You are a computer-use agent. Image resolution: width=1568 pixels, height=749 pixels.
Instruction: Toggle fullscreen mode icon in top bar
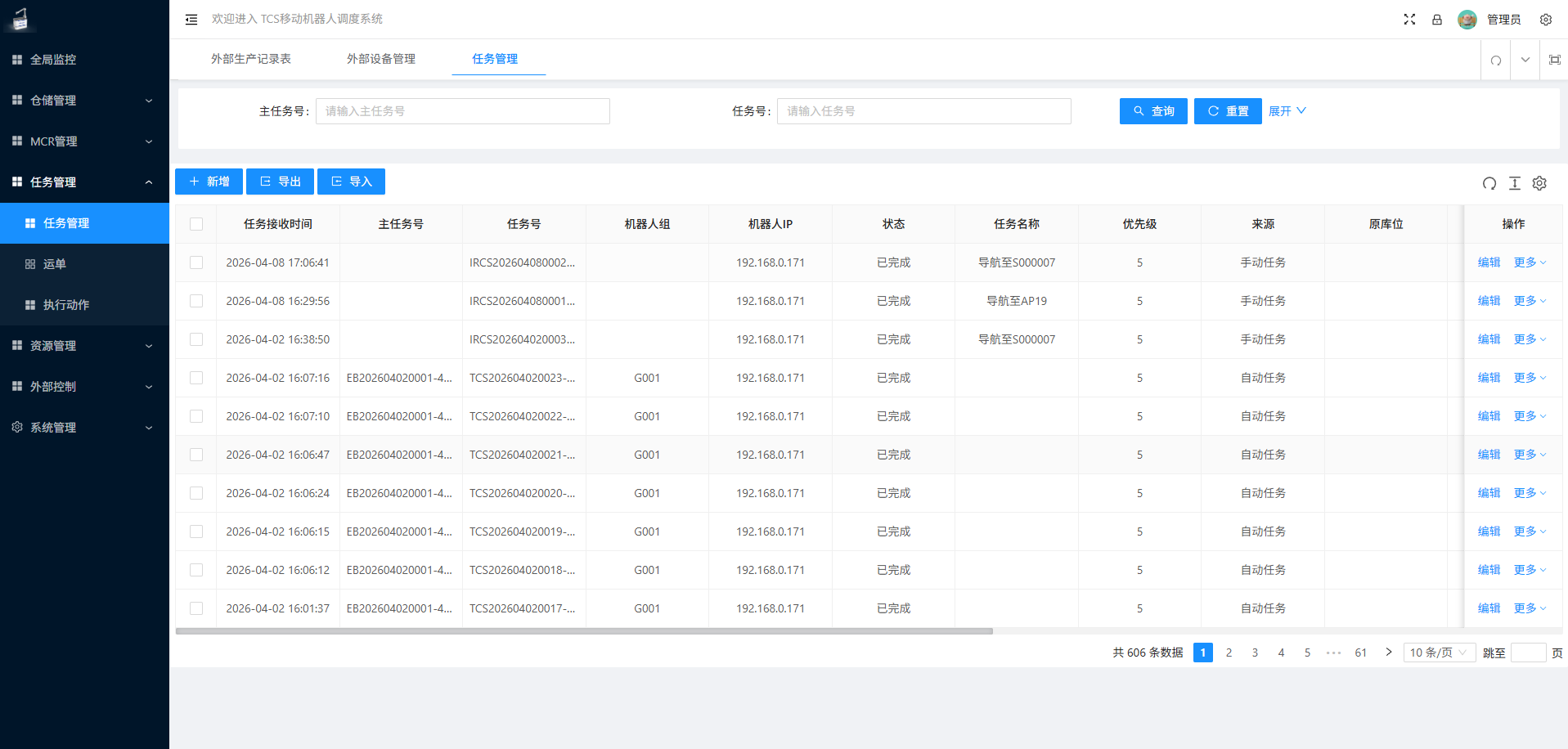pyautogui.click(x=1409, y=20)
